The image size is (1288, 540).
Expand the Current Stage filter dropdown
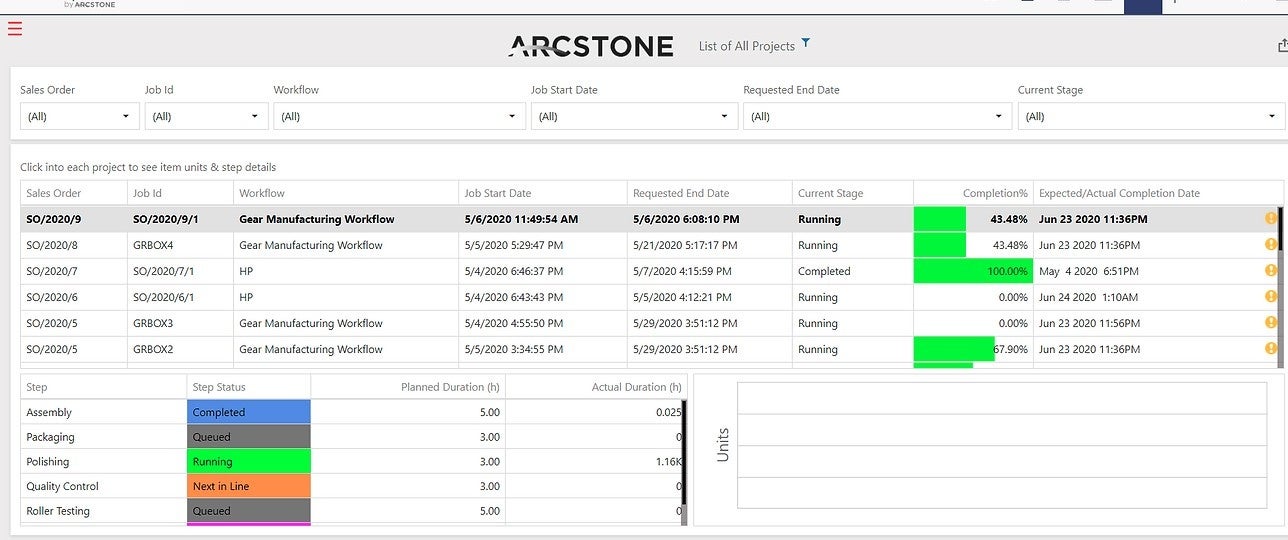tap(1150, 117)
